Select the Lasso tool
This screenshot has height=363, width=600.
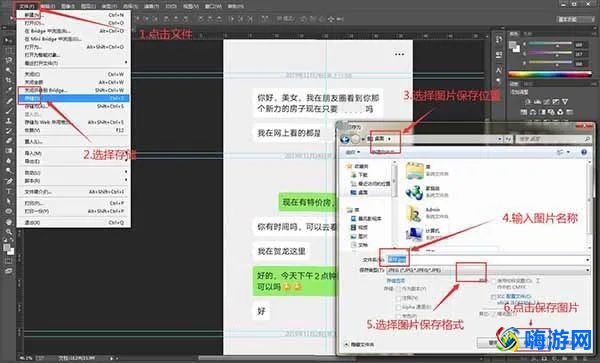[8, 60]
